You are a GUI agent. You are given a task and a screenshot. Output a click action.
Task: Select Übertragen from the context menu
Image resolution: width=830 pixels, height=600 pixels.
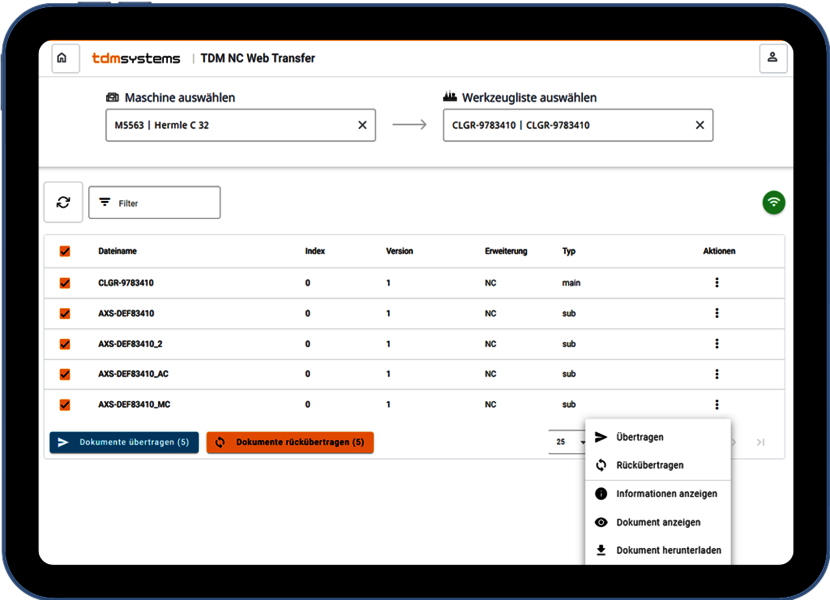639,437
